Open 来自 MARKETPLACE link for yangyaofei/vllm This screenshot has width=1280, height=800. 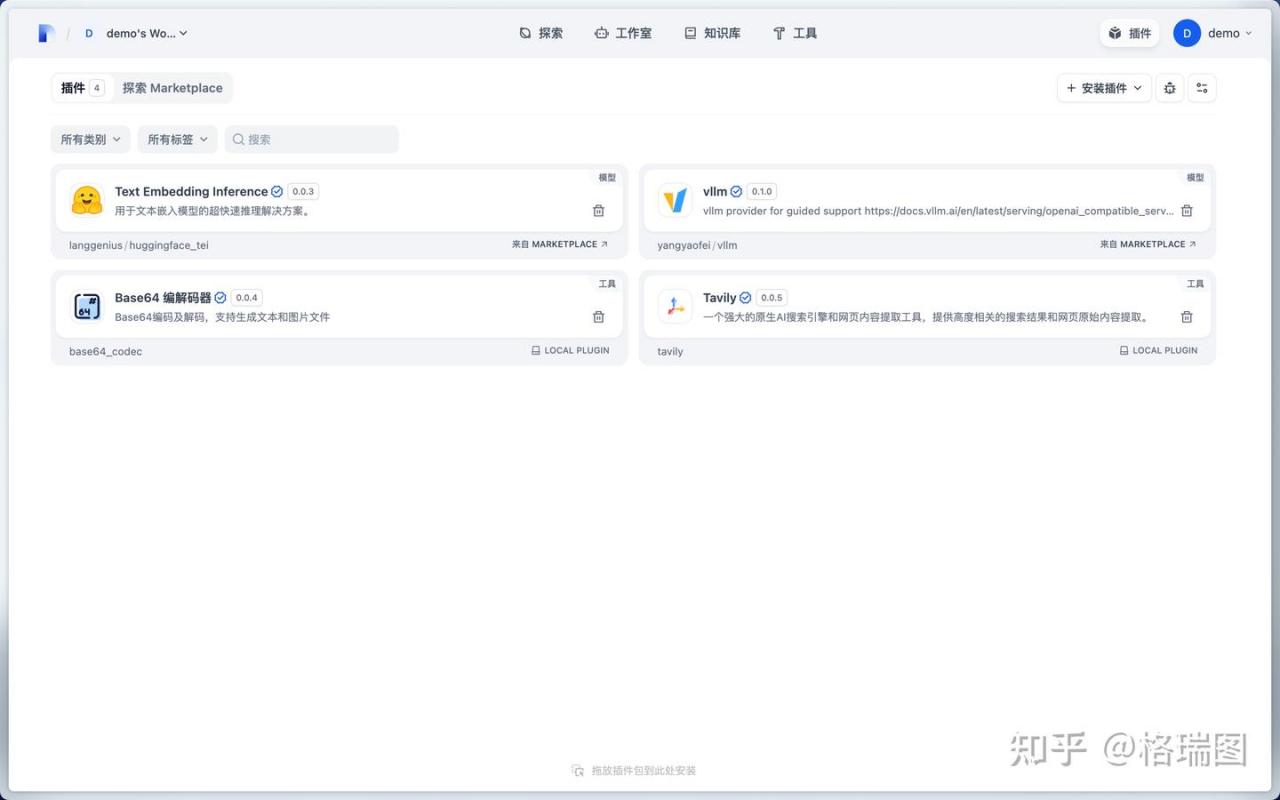point(1148,244)
